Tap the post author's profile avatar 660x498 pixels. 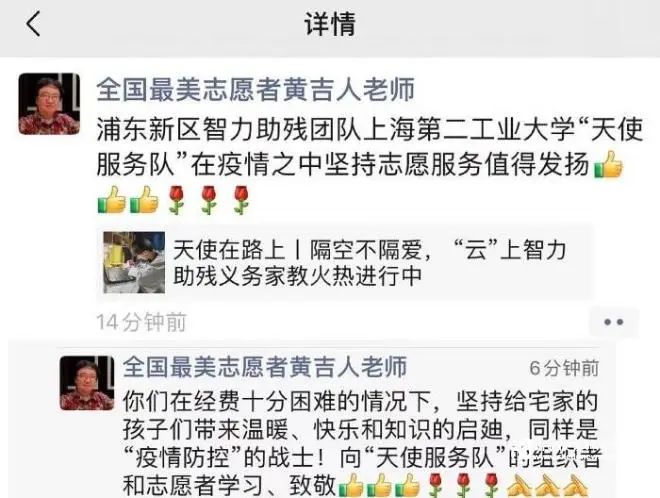pos(49,104)
